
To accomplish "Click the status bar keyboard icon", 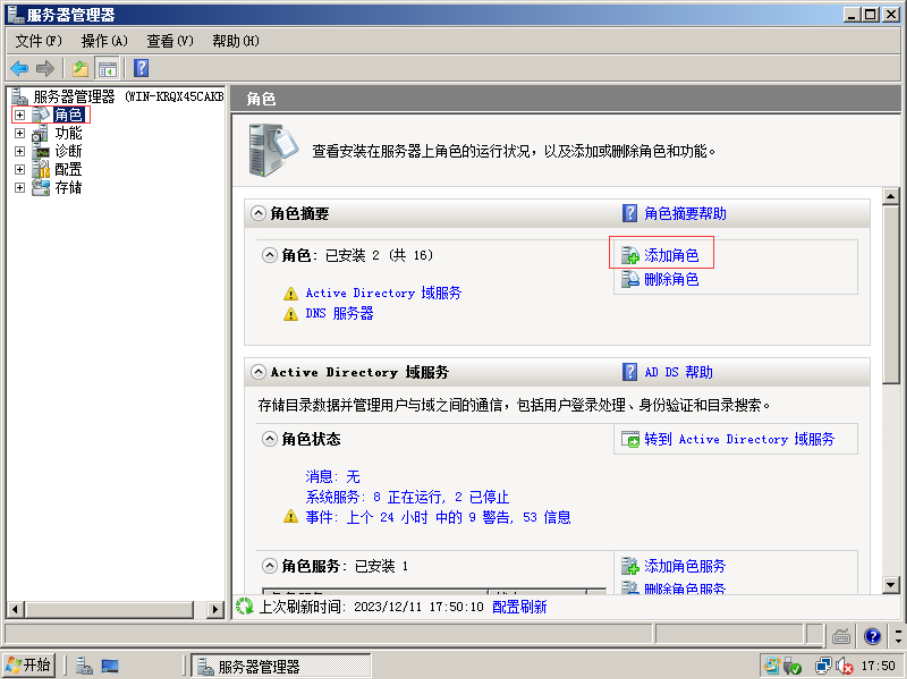I will pos(841,637).
